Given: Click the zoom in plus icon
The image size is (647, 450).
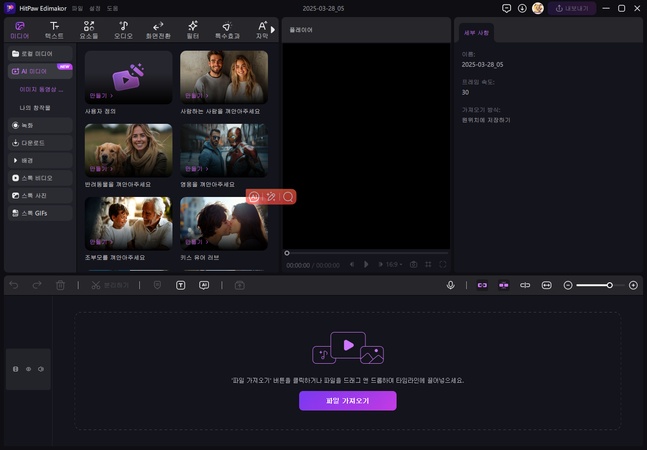Looking at the screenshot, I should (x=633, y=285).
